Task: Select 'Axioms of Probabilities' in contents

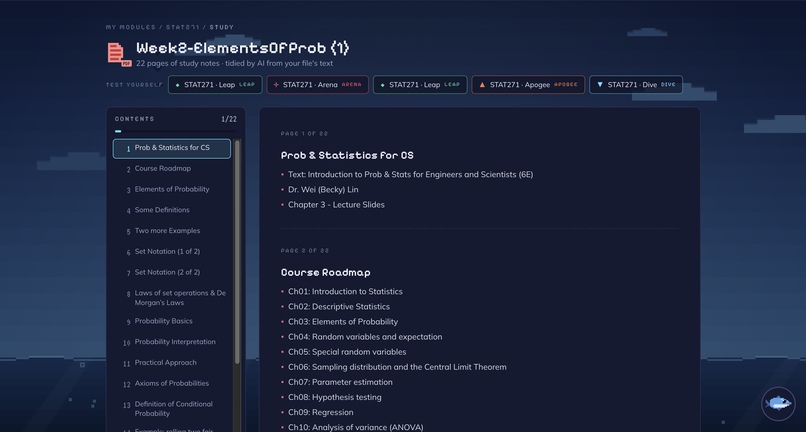Action: point(172,384)
